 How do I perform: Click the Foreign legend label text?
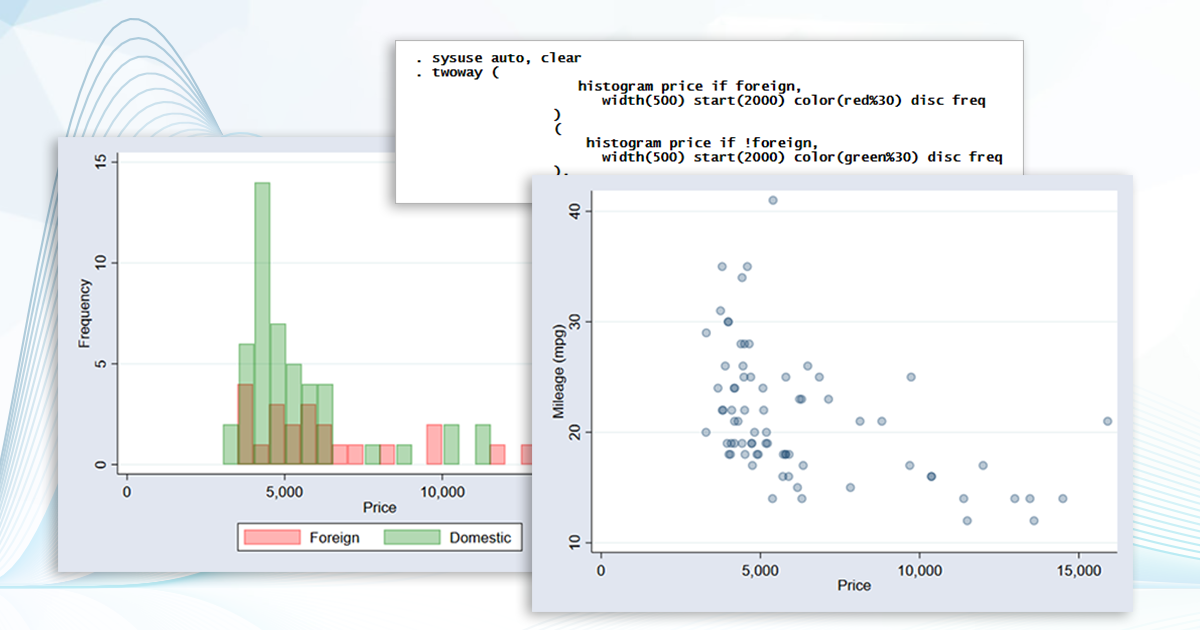point(334,538)
